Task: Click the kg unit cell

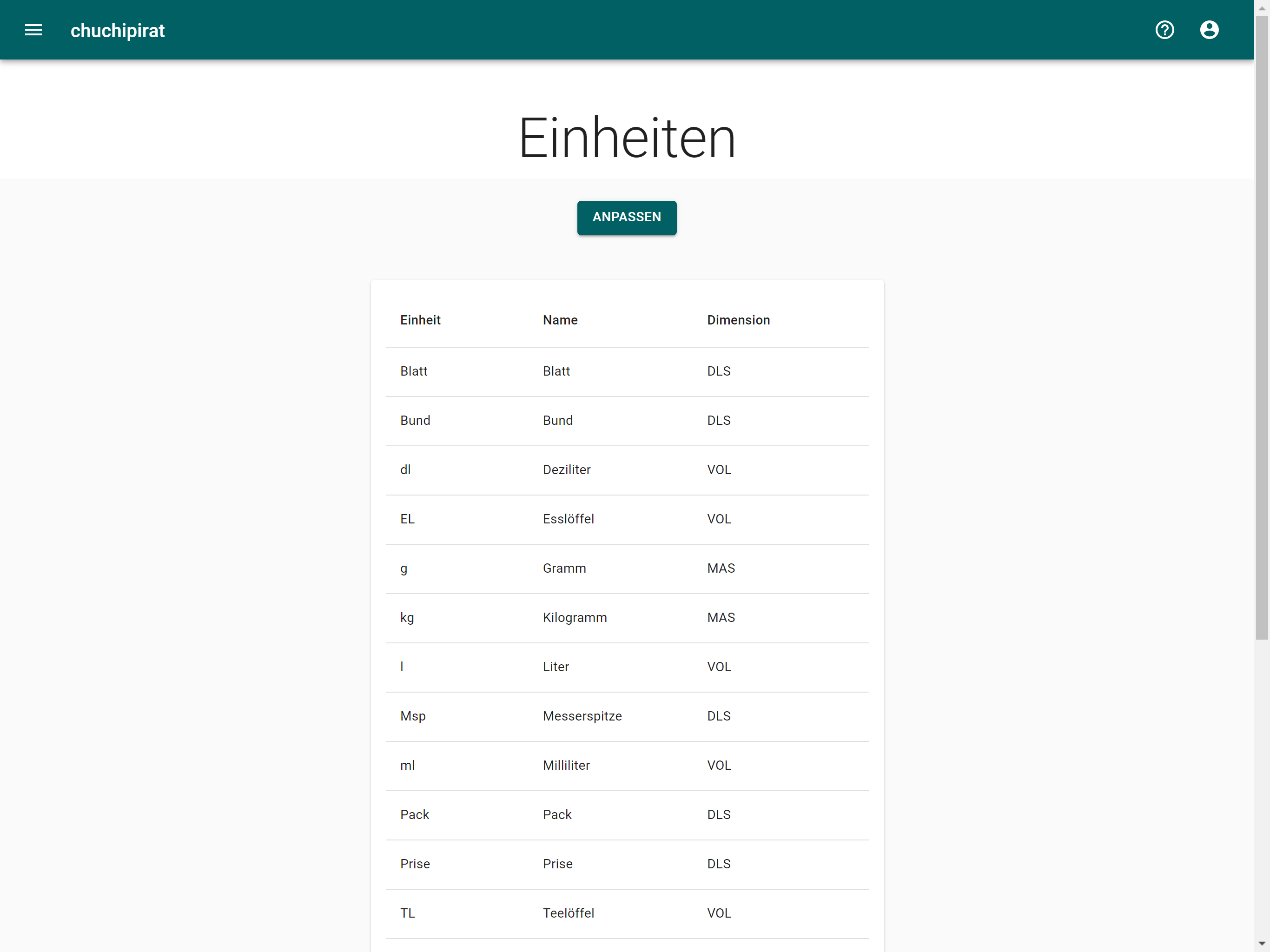Action: pyautogui.click(x=407, y=618)
